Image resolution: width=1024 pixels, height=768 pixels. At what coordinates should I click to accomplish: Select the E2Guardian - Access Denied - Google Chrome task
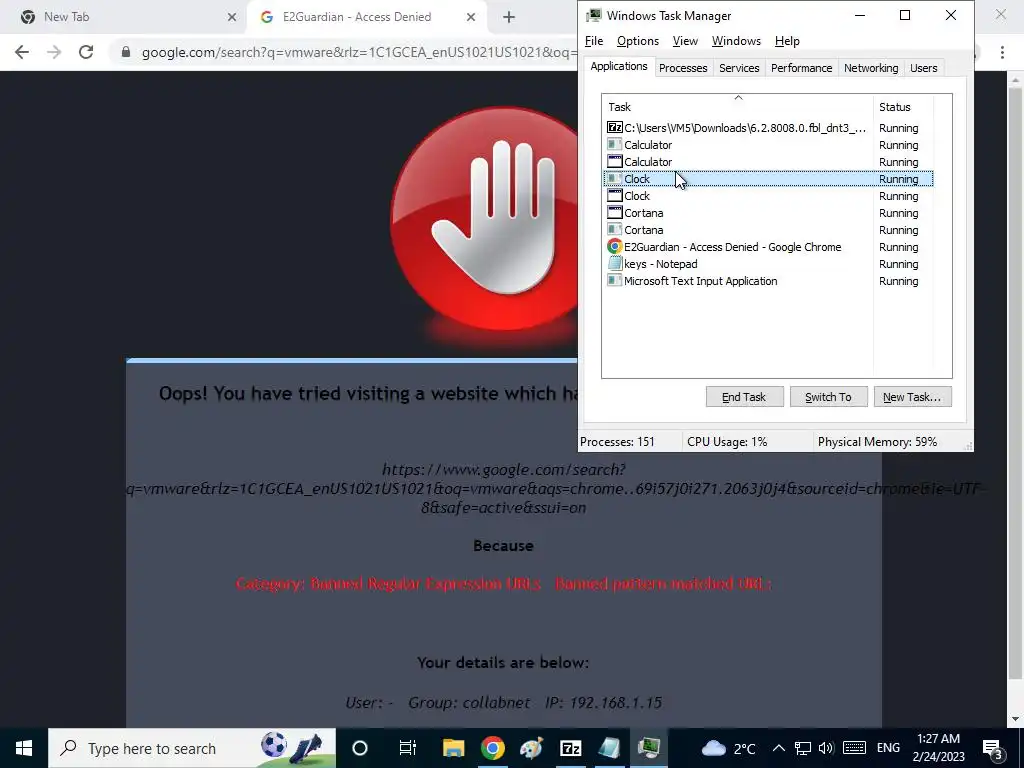(x=768, y=247)
